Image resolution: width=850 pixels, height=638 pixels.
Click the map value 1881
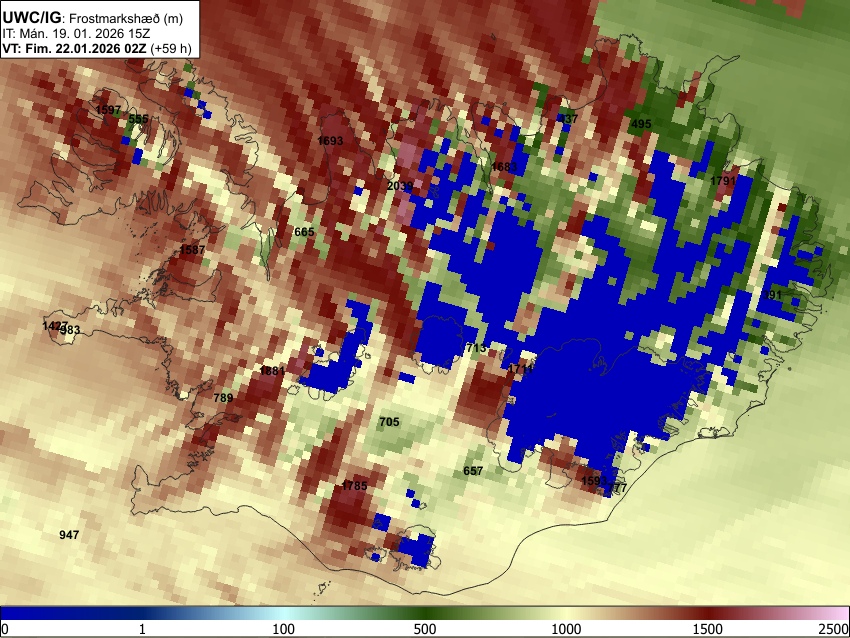[x=272, y=371]
